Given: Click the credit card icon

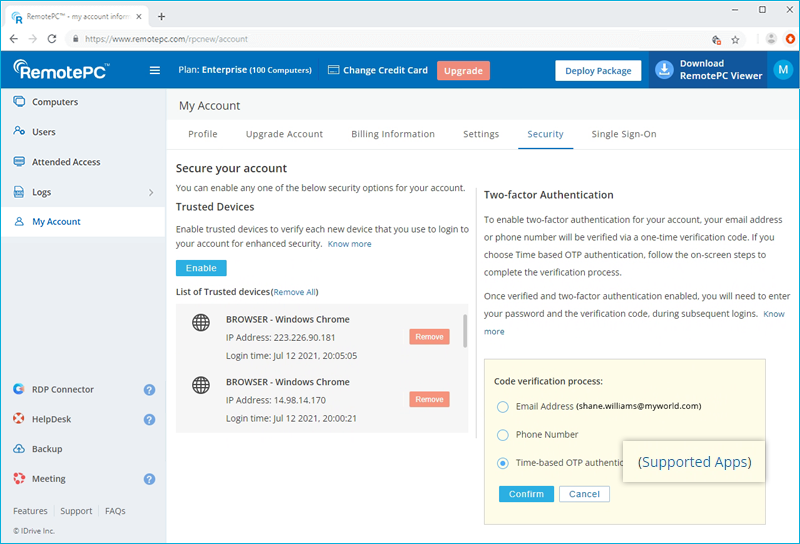Looking at the screenshot, I should (x=333, y=70).
